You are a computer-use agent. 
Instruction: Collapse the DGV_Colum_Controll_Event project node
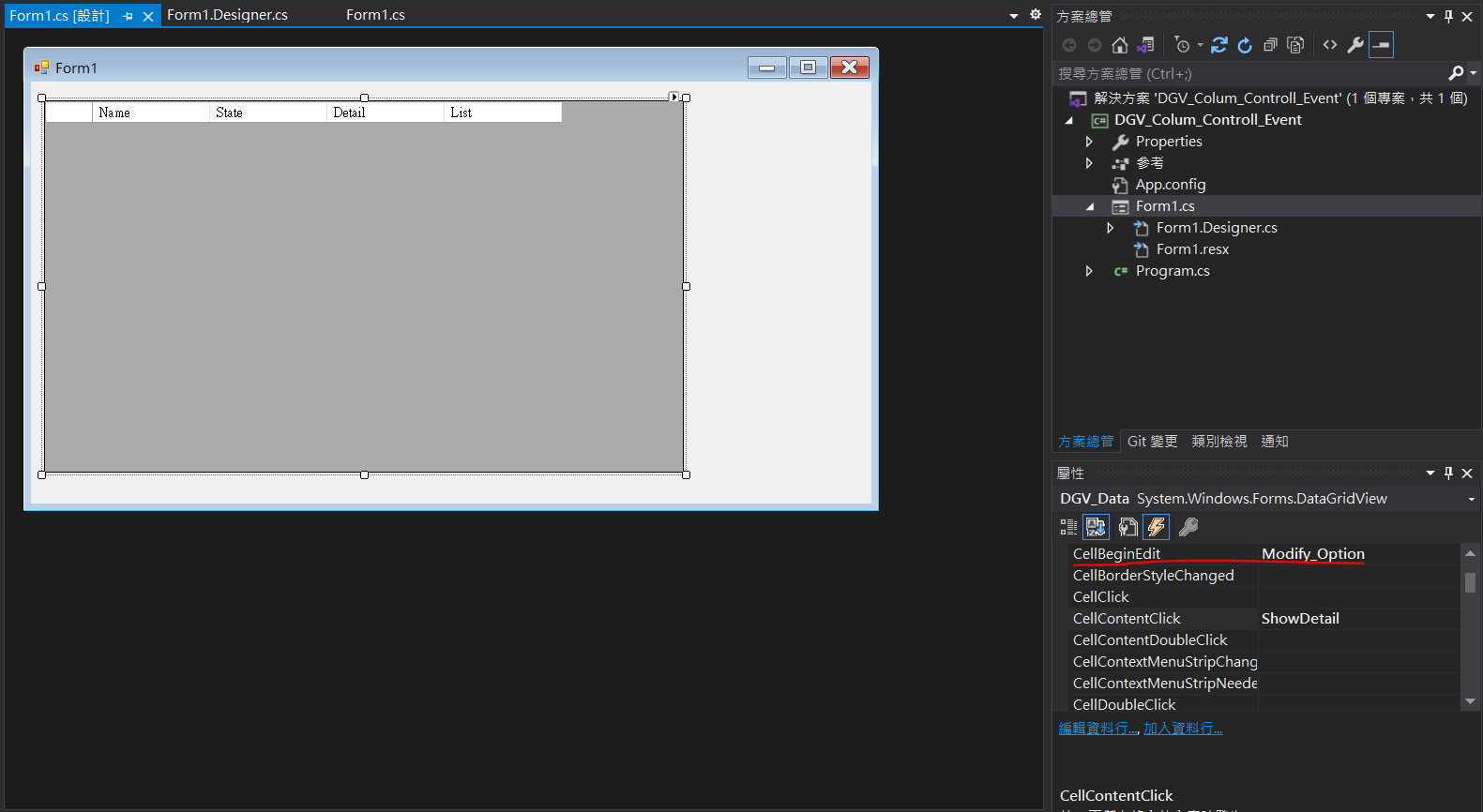1069,120
